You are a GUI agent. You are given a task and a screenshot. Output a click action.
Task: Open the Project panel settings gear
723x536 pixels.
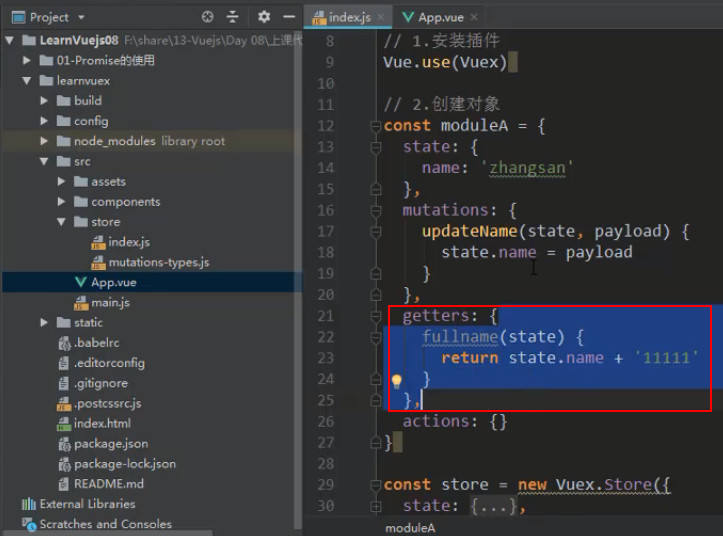pos(264,17)
